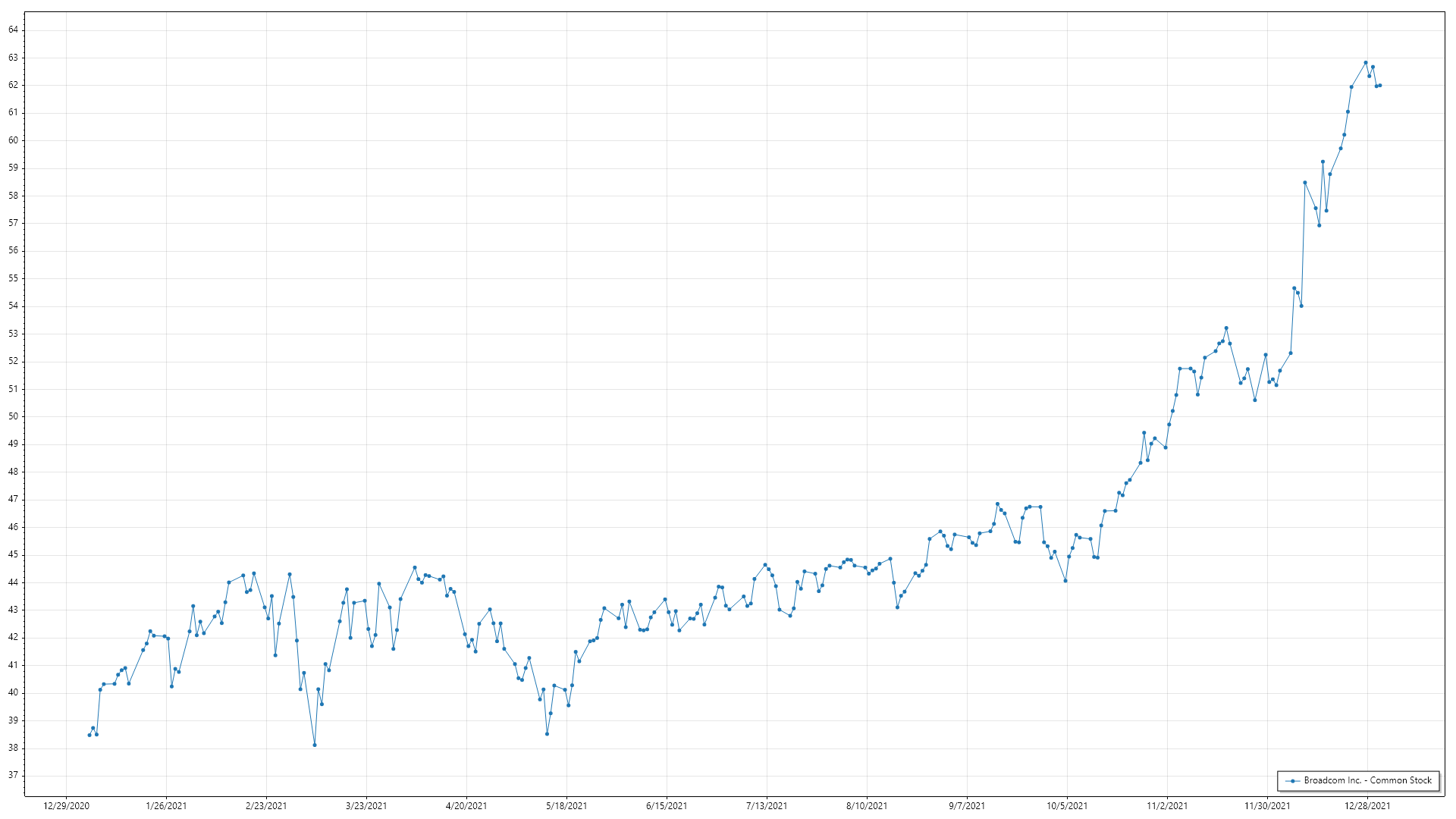Click the blue legend line marker icon
Viewport: 1456px width, 819px height.
pyautogui.click(x=1292, y=780)
